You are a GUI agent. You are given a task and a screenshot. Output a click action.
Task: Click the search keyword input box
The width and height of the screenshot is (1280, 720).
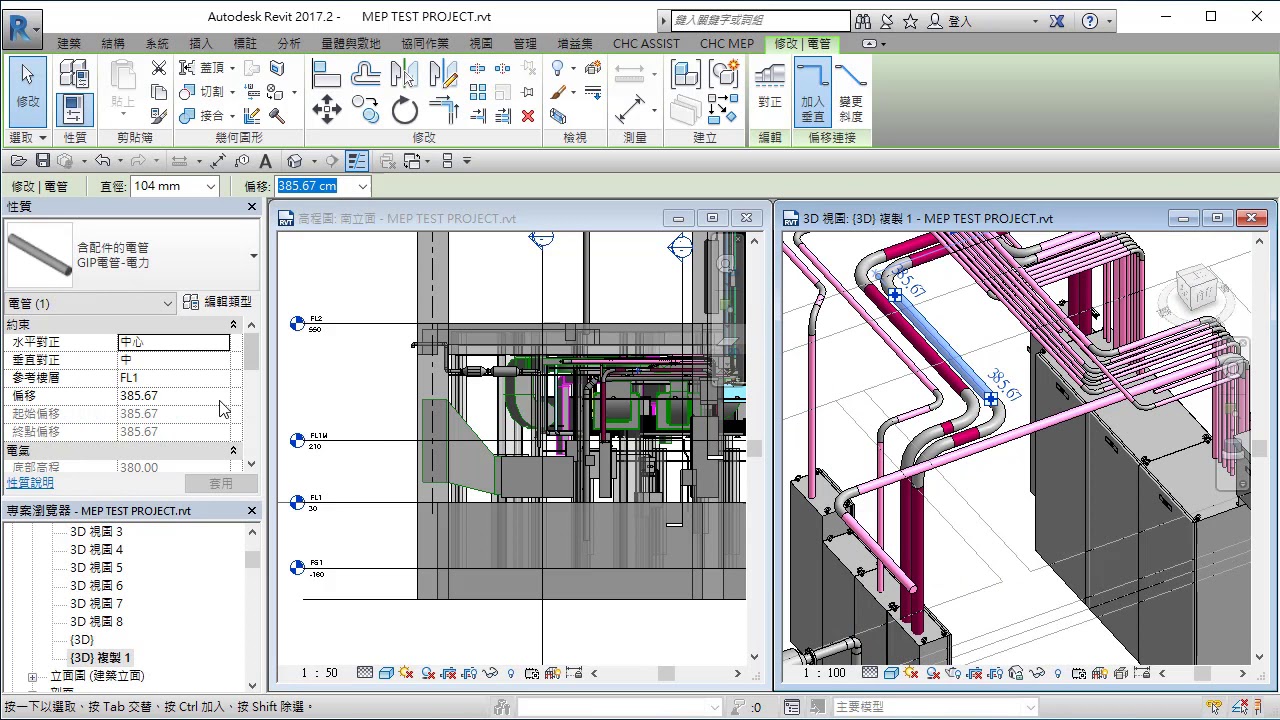click(760, 21)
